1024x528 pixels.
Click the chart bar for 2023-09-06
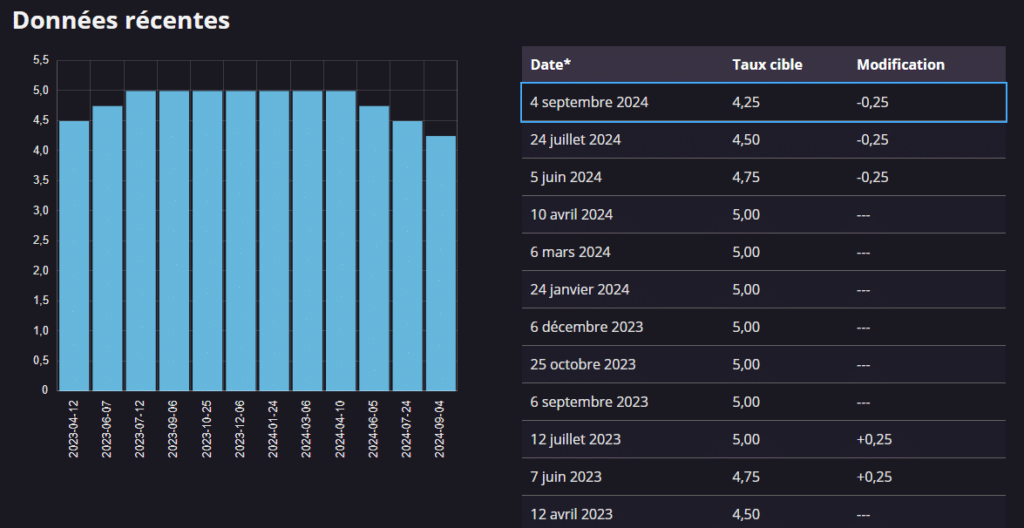pyautogui.click(x=174, y=240)
